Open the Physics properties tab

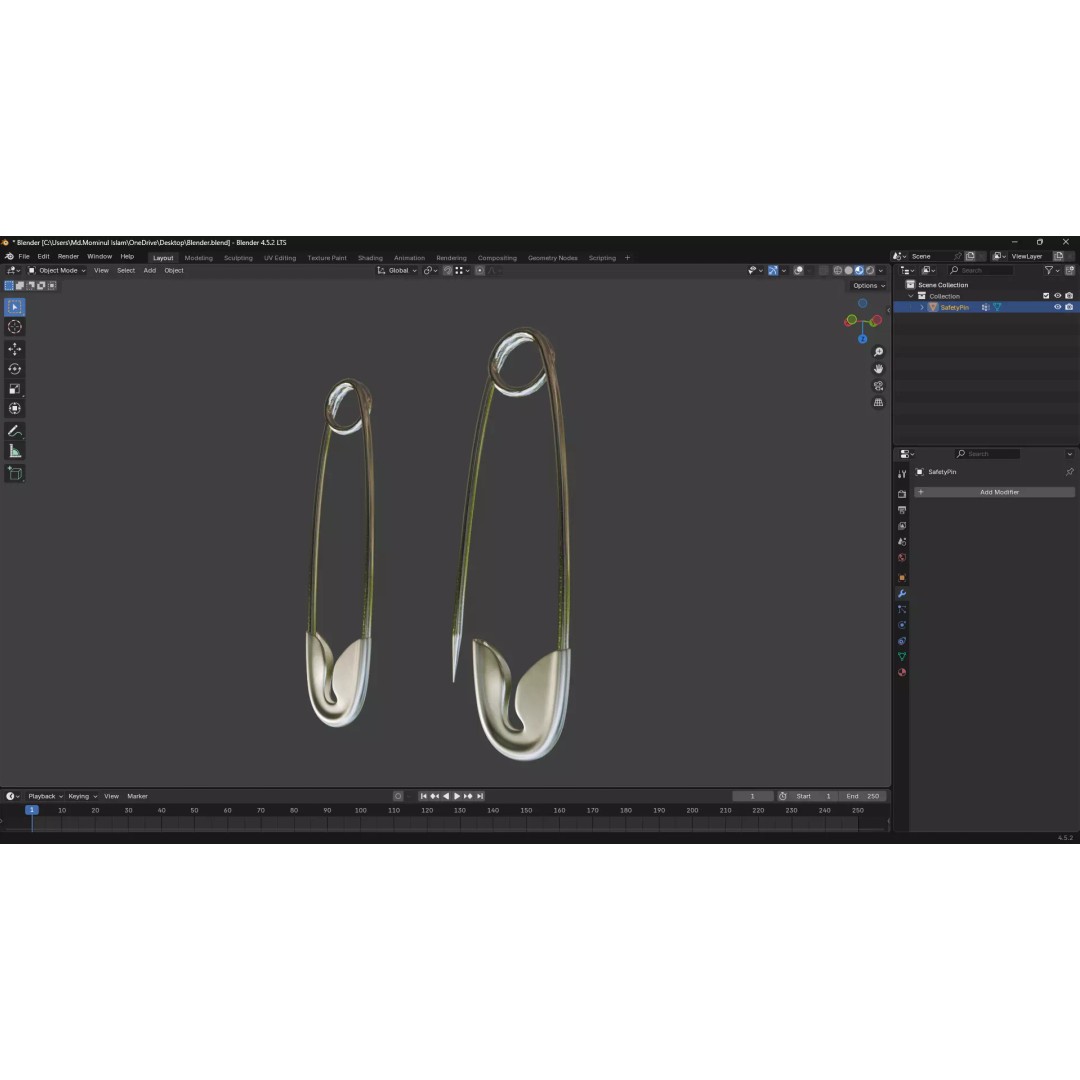[902, 625]
